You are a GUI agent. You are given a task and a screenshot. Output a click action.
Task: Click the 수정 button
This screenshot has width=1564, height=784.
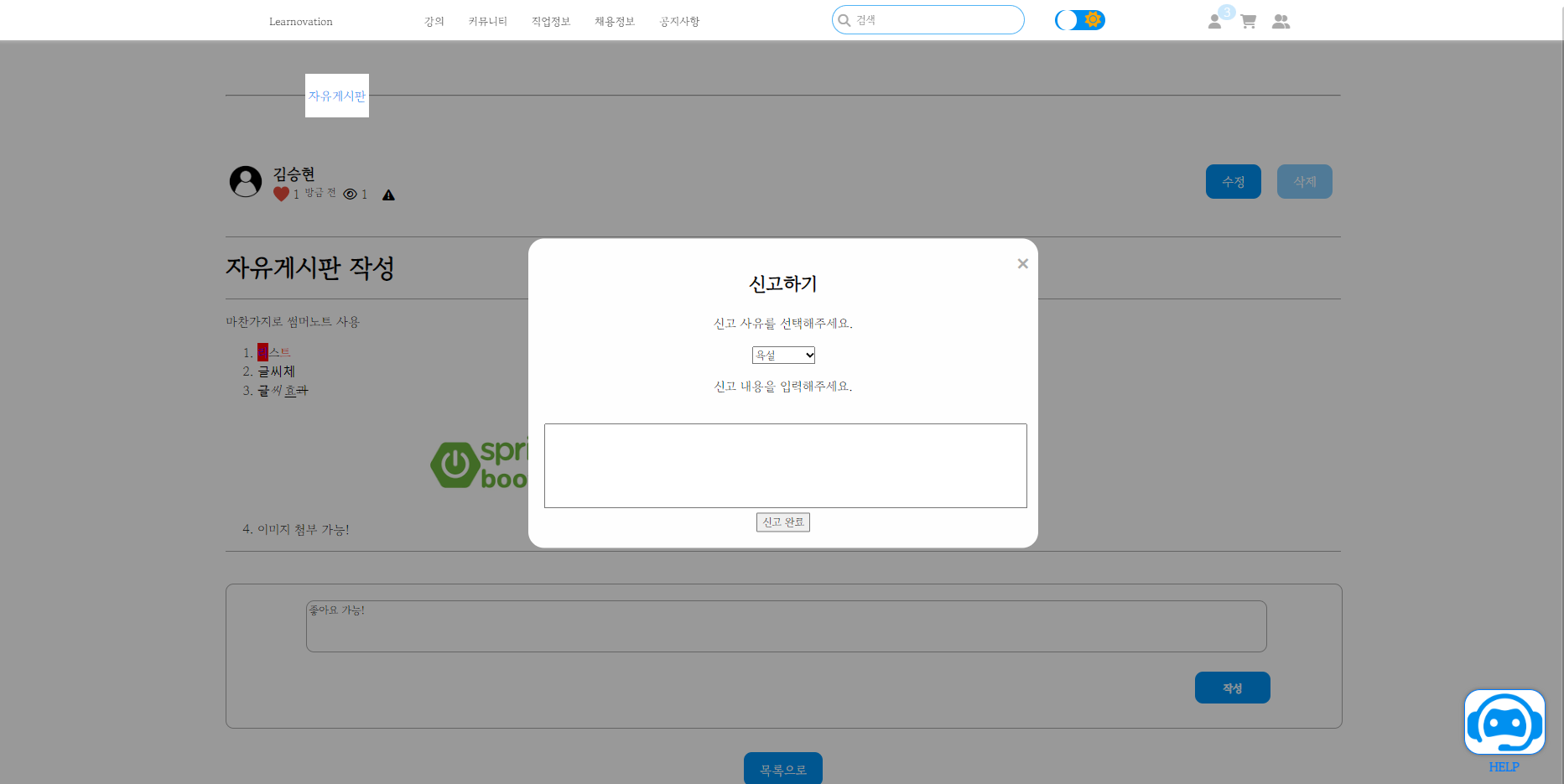pos(1233,181)
